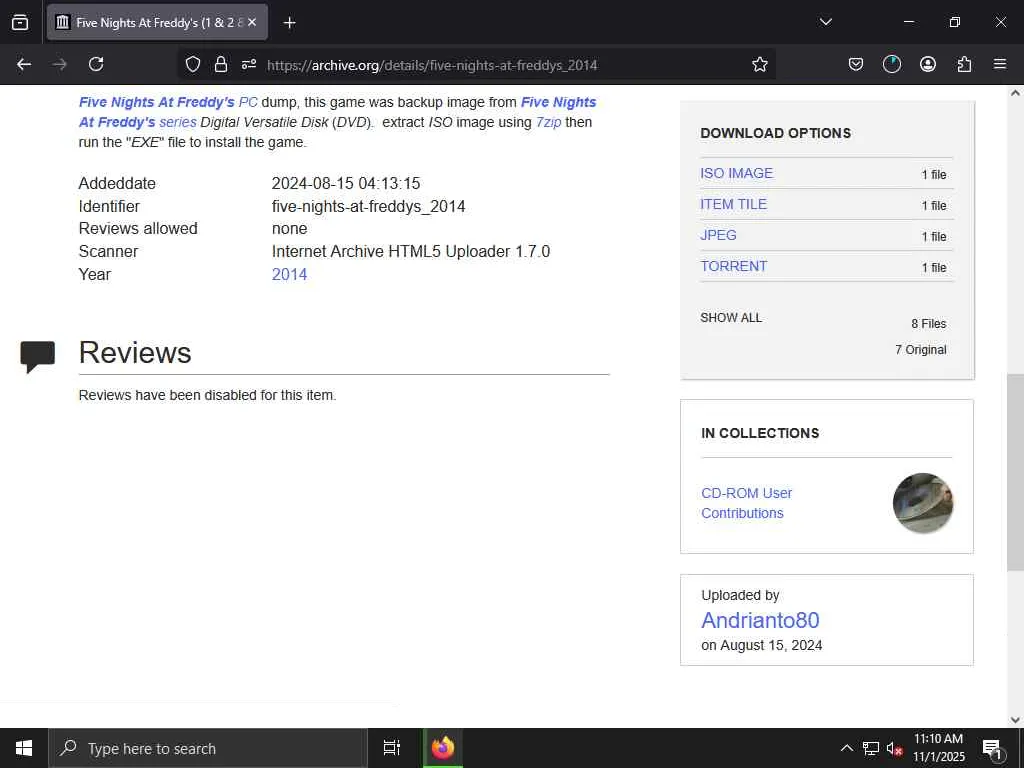The image size is (1024, 768).
Task: Click the Addeddate value 2024-08-15 04:13:15
Action: [346, 184]
